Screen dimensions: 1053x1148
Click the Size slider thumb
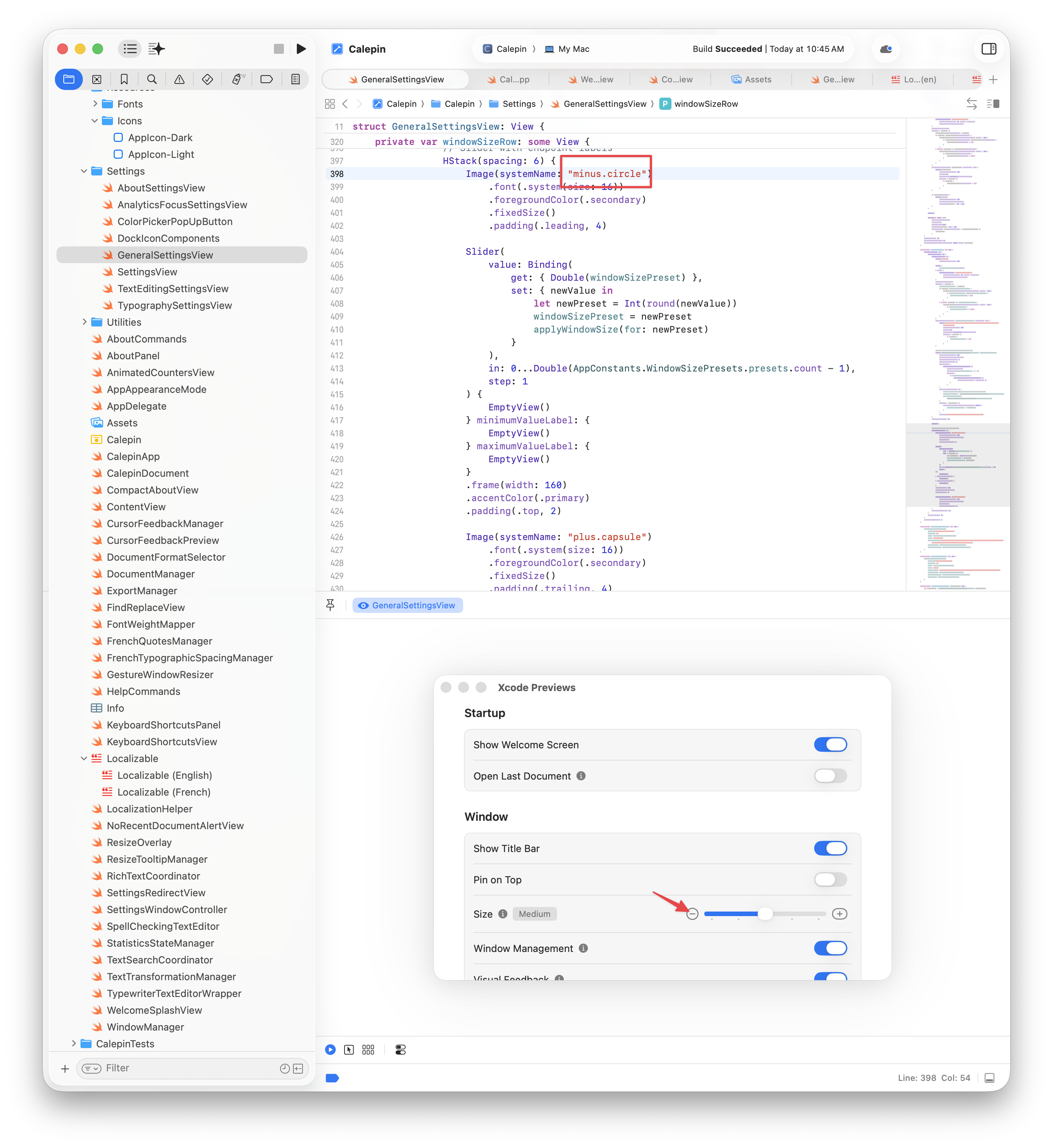(x=765, y=914)
